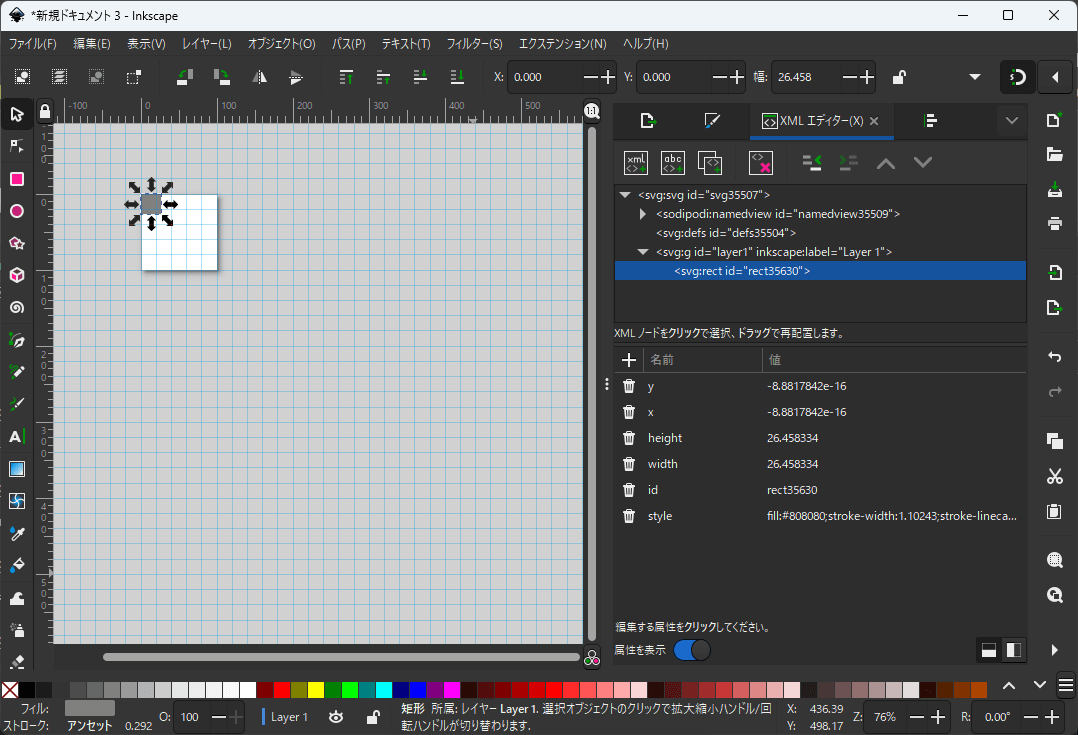1078x735 pixels.
Task: Toggle the 属性を表示 switch
Action: [692, 650]
